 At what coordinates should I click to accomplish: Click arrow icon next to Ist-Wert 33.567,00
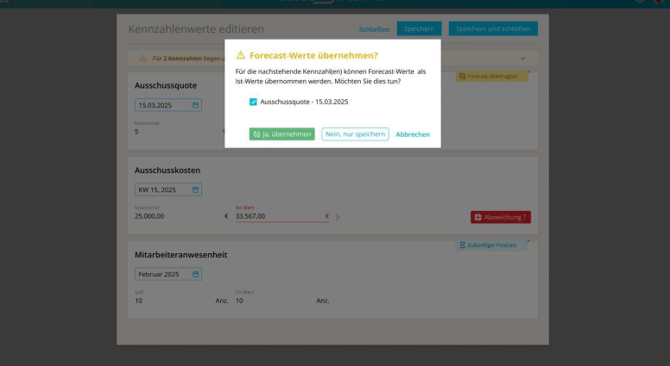338,217
